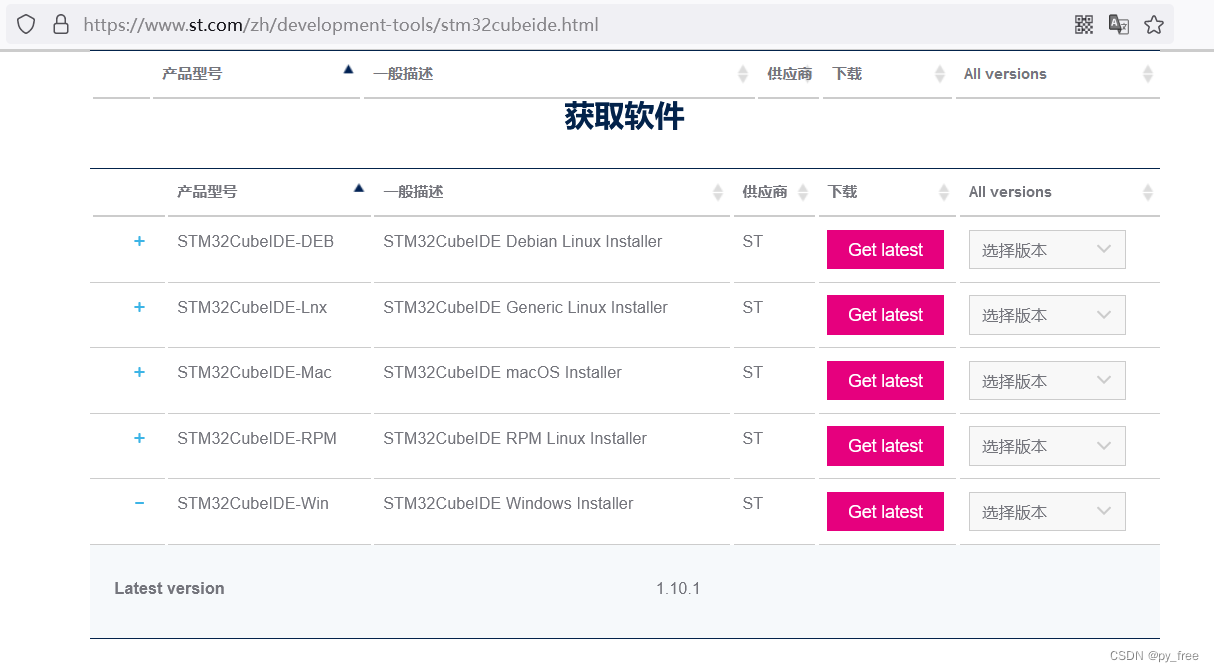This screenshot has height=672, width=1214.
Task: Click STM32CubeIDE-DEB product name
Action: click(255, 241)
